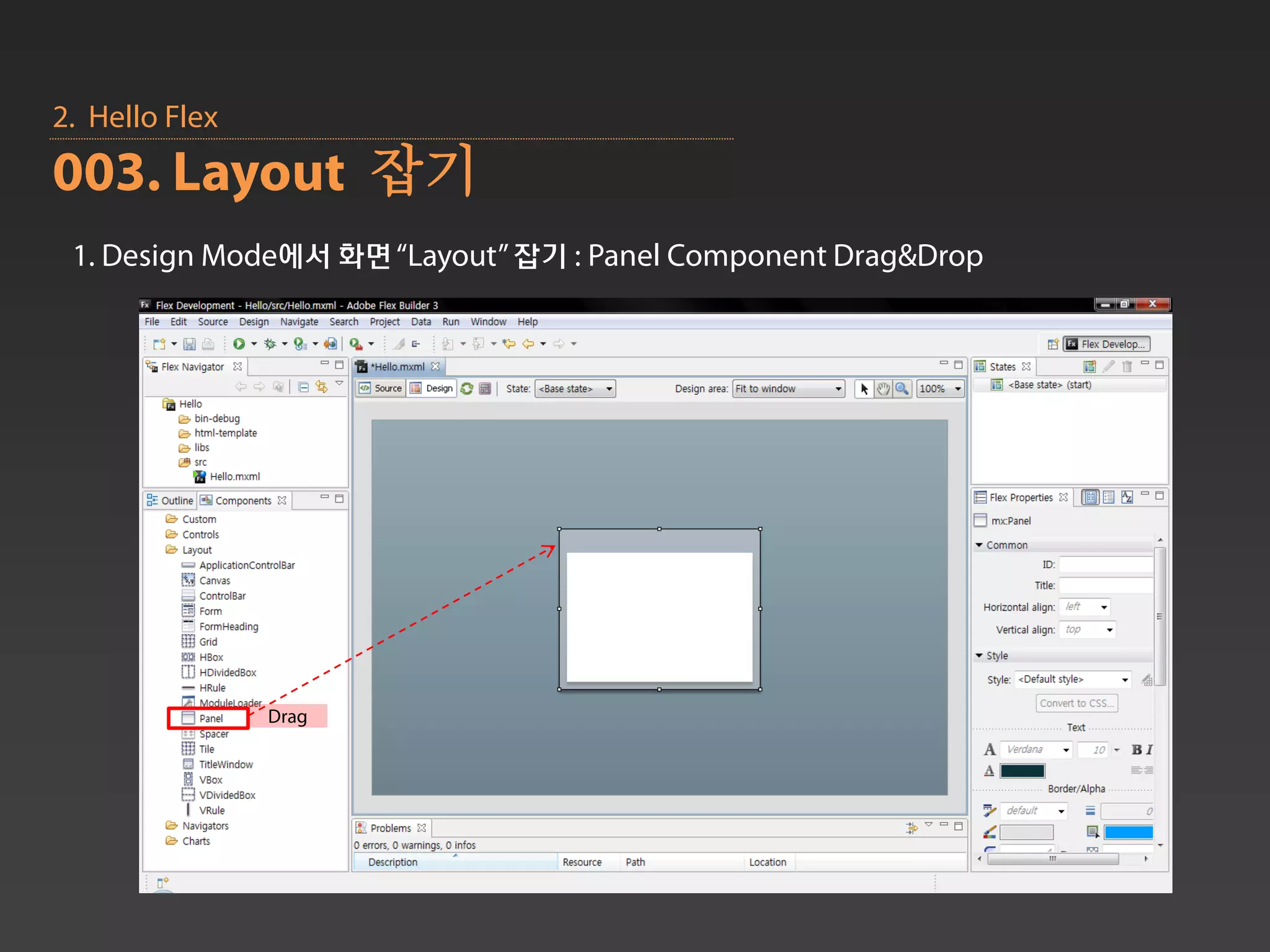1270x952 pixels.
Task: Select the arrow Select Mode tool
Action: click(864, 389)
